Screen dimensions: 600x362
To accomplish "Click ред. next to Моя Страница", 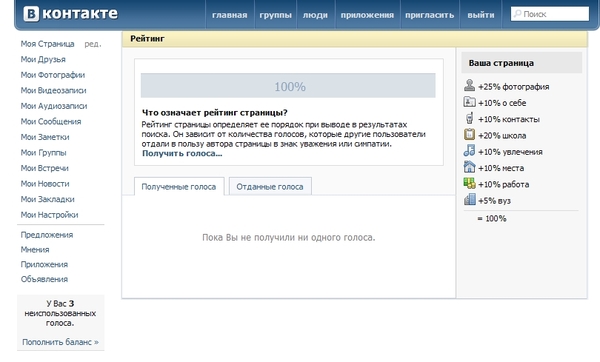I will 93,44.
